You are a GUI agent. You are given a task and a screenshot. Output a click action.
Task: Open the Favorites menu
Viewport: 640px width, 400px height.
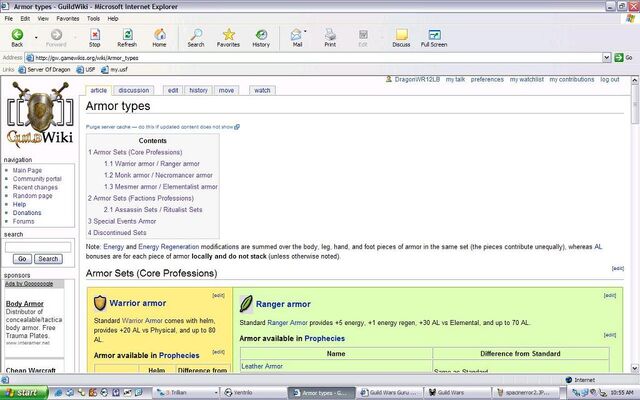click(x=68, y=18)
